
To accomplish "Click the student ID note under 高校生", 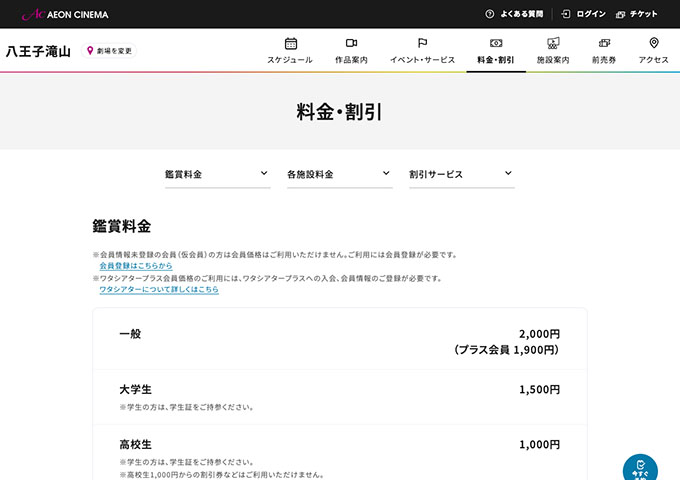I will tap(187, 462).
